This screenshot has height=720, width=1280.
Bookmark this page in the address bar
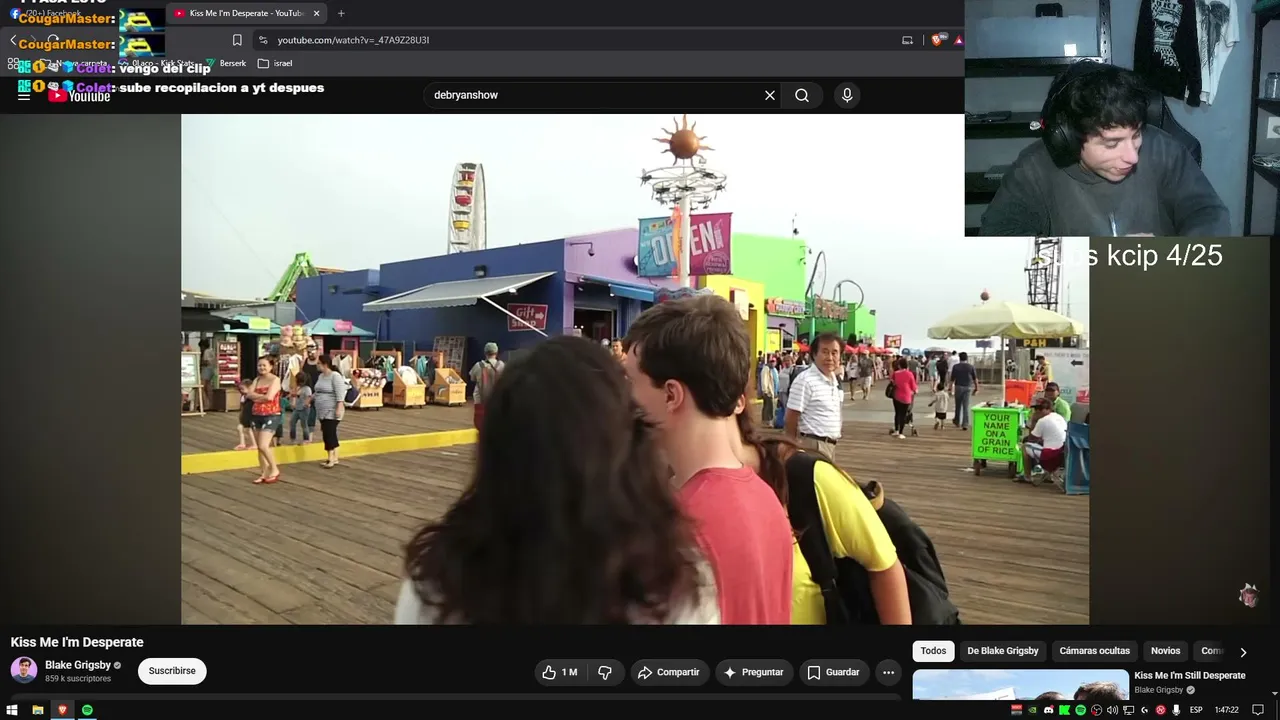237,40
